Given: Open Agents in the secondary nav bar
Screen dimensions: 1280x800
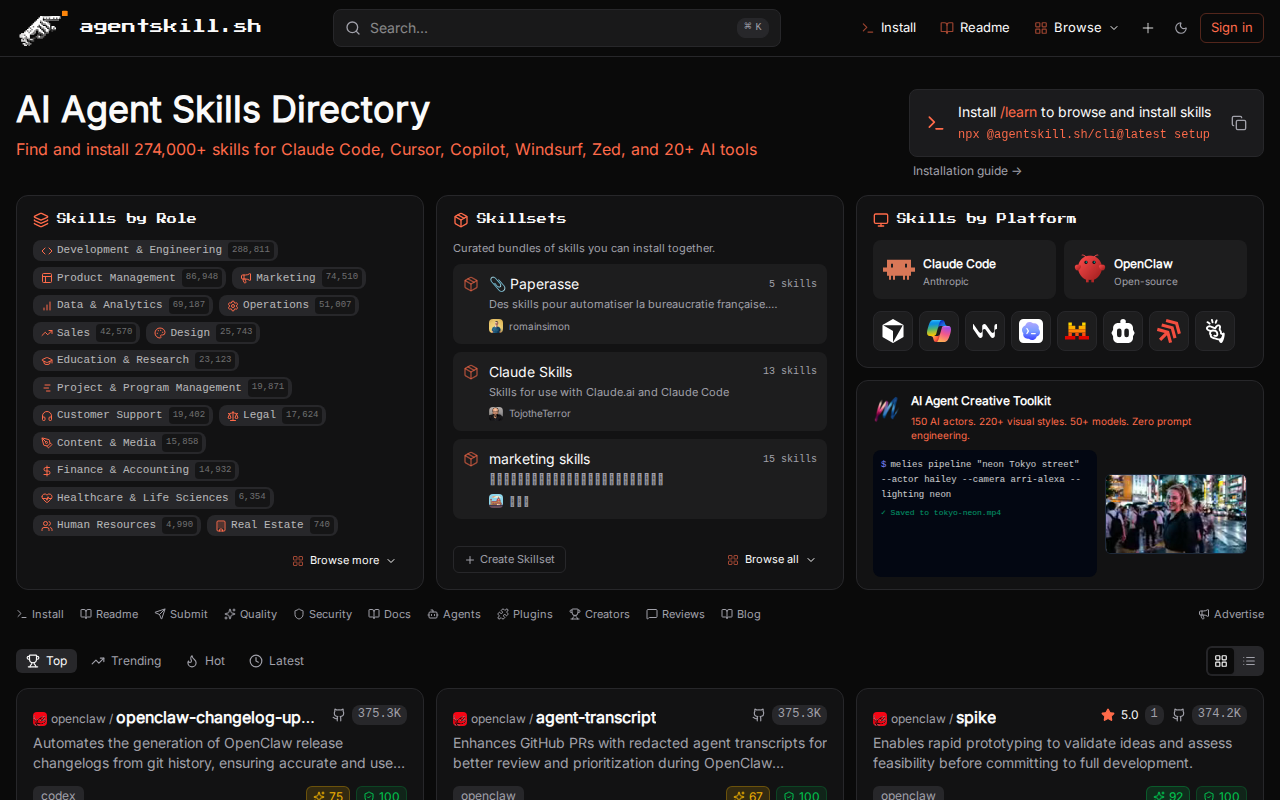Looking at the screenshot, I should (x=454, y=614).
